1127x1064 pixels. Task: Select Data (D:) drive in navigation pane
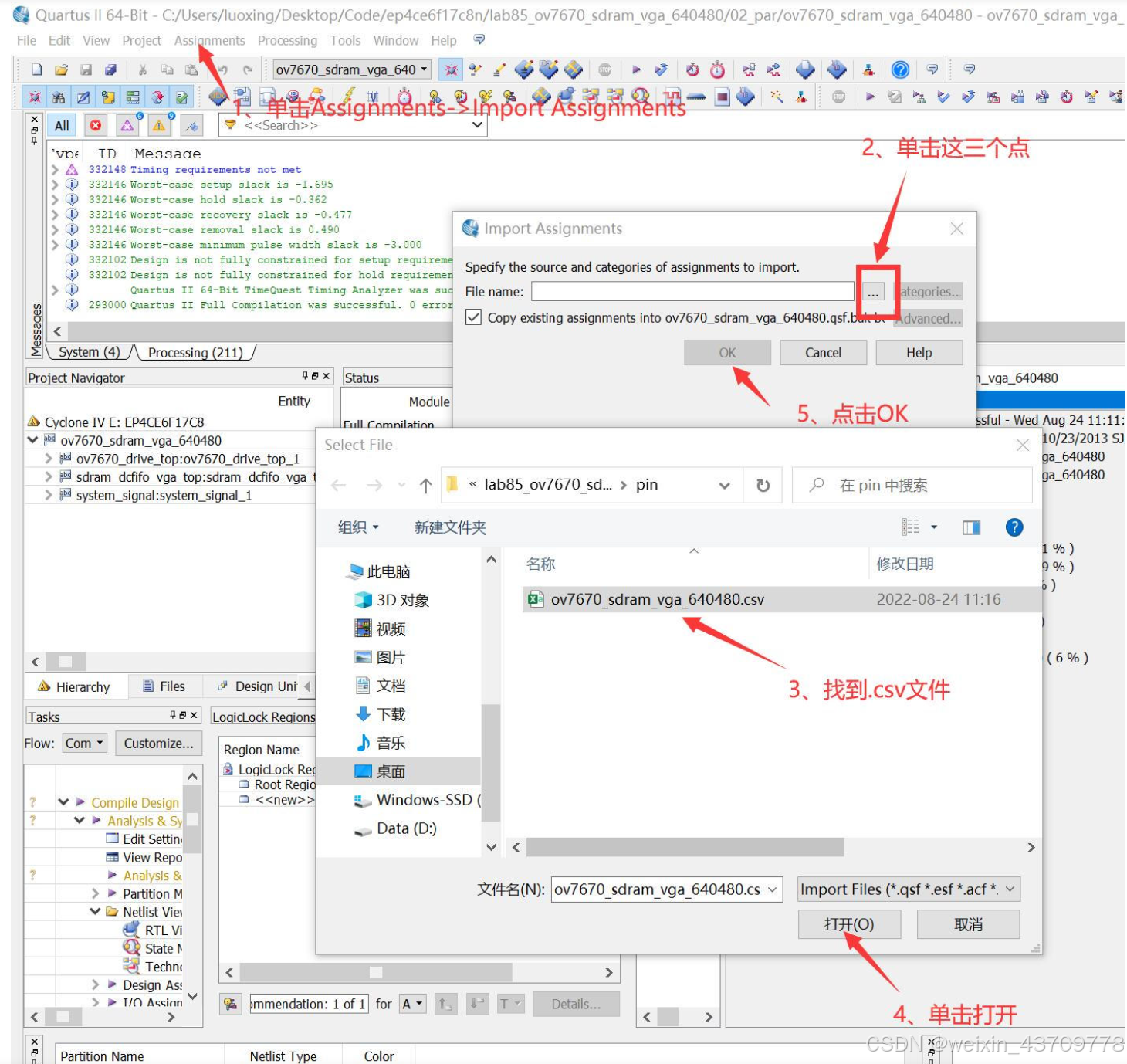[395, 828]
